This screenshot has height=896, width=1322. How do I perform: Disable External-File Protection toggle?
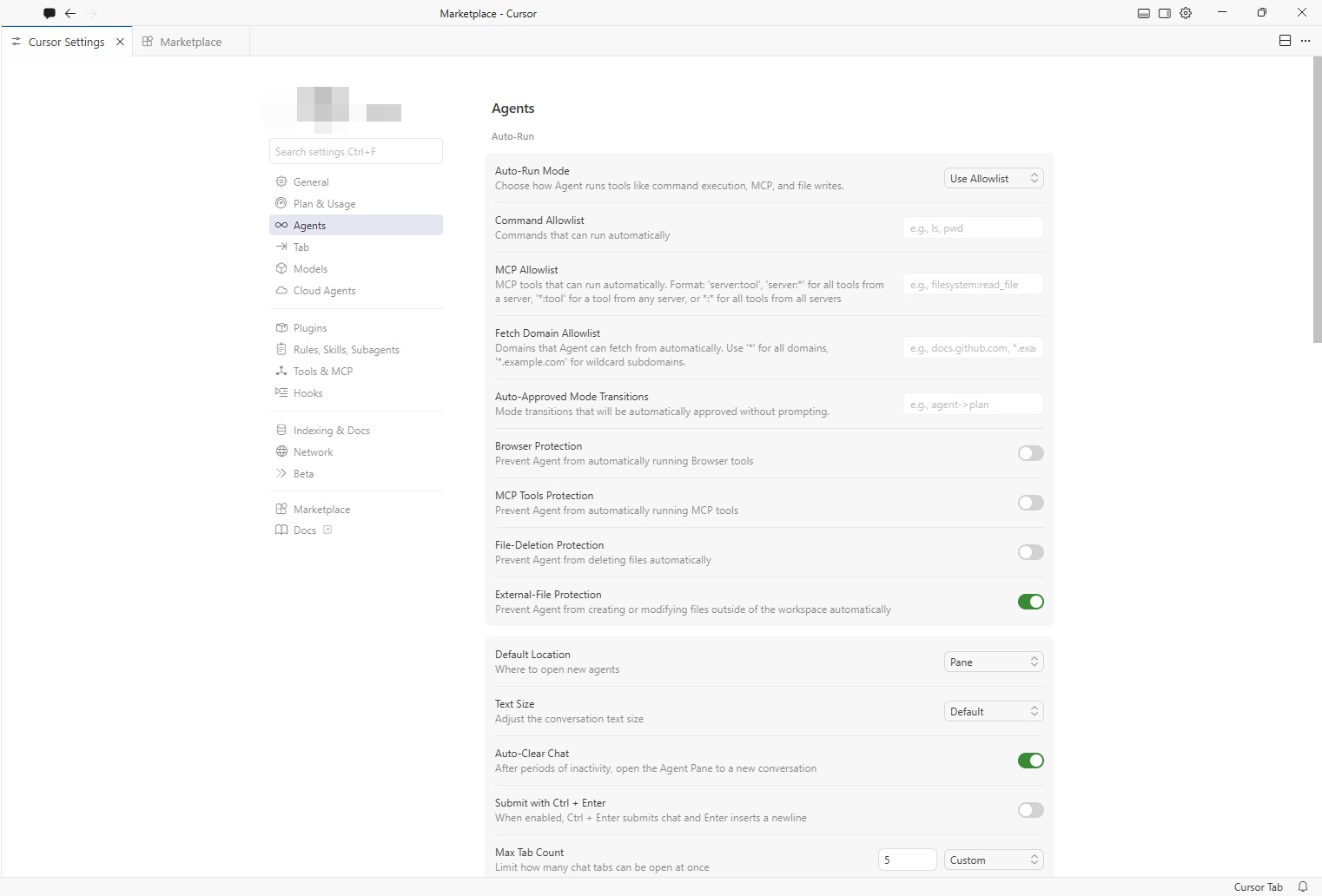click(1031, 602)
